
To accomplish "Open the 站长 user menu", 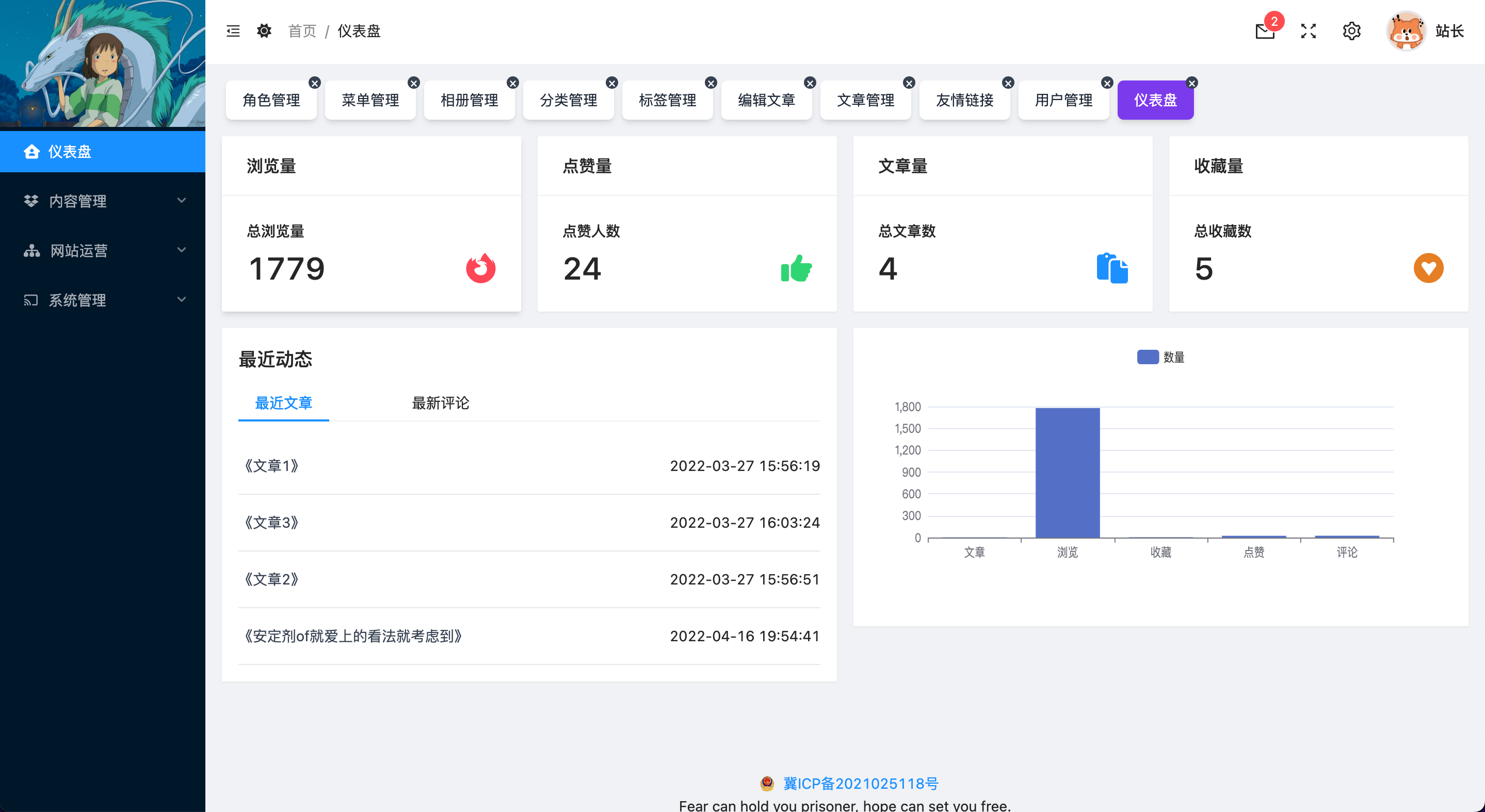I will [1449, 31].
